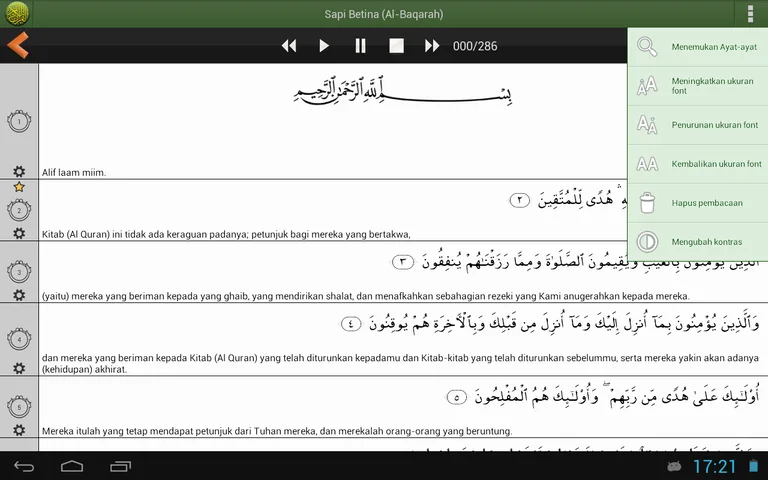Image resolution: width=768 pixels, height=480 pixels.
Task: Click the reset font size icon
Action: [647, 164]
